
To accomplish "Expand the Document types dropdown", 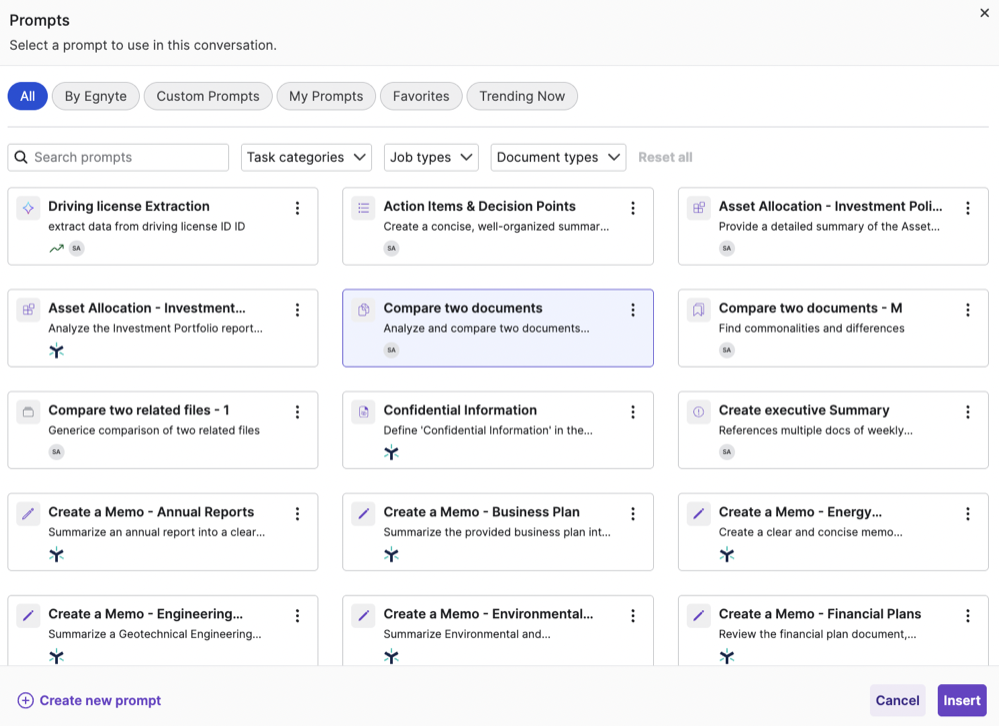I will tap(557, 157).
